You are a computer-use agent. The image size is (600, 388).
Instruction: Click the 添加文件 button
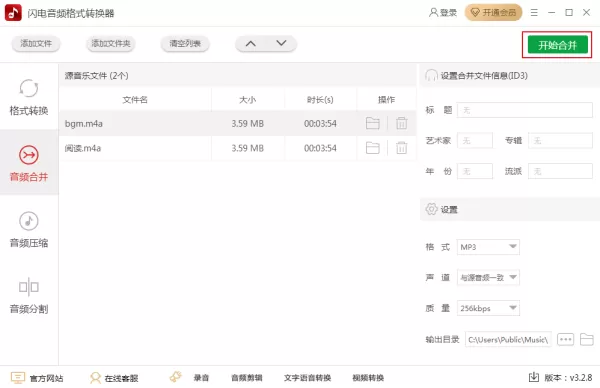[36, 43]
